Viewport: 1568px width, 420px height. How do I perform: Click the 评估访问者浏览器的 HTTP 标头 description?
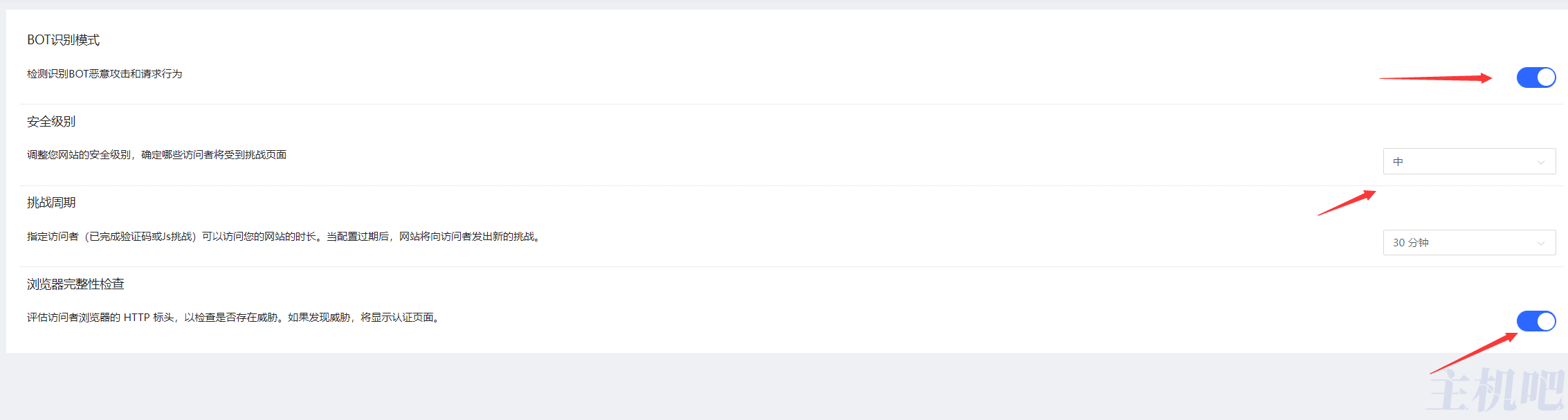[234, 318]
